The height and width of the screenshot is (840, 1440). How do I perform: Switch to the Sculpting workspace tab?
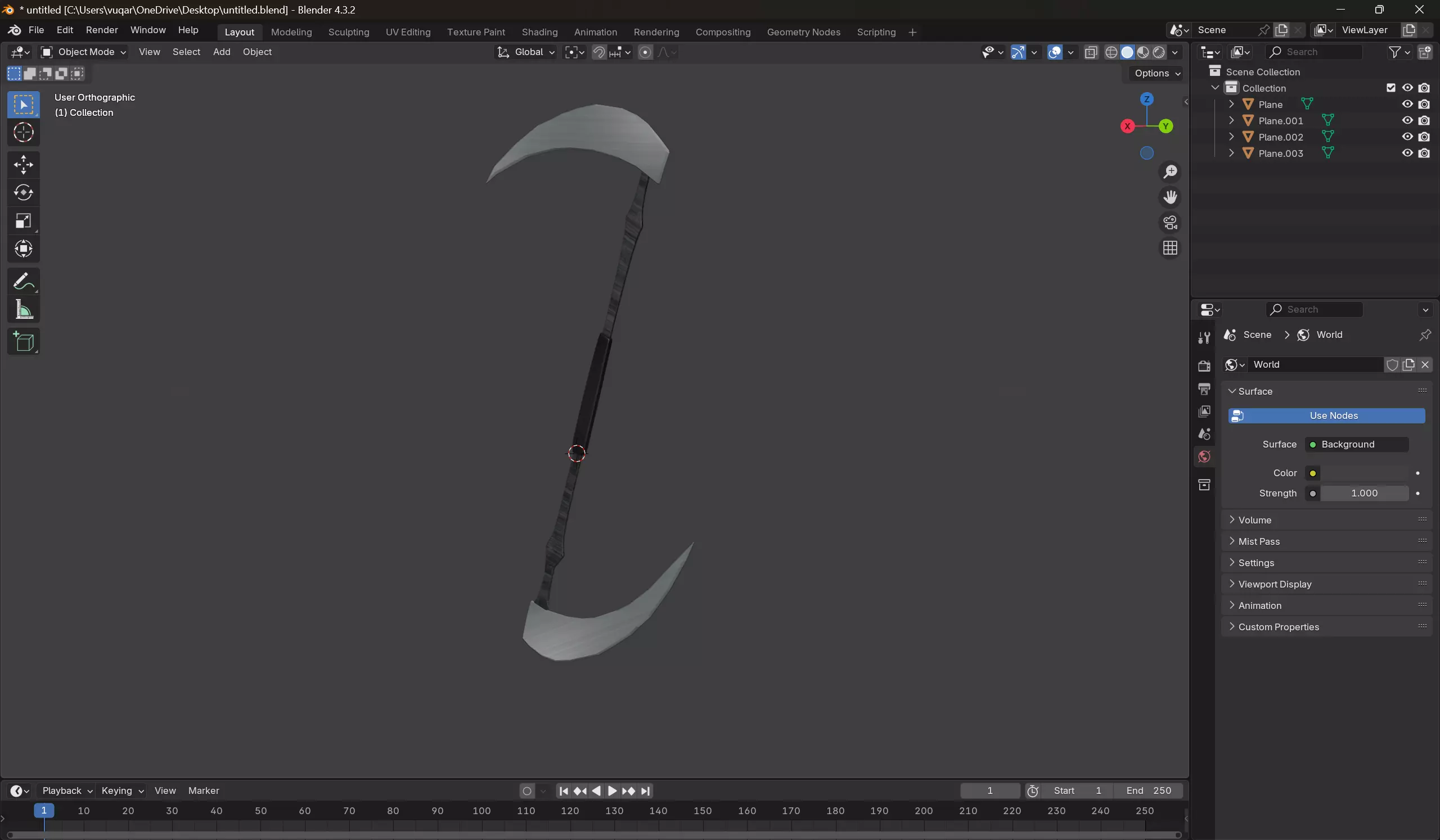[349, 32]
